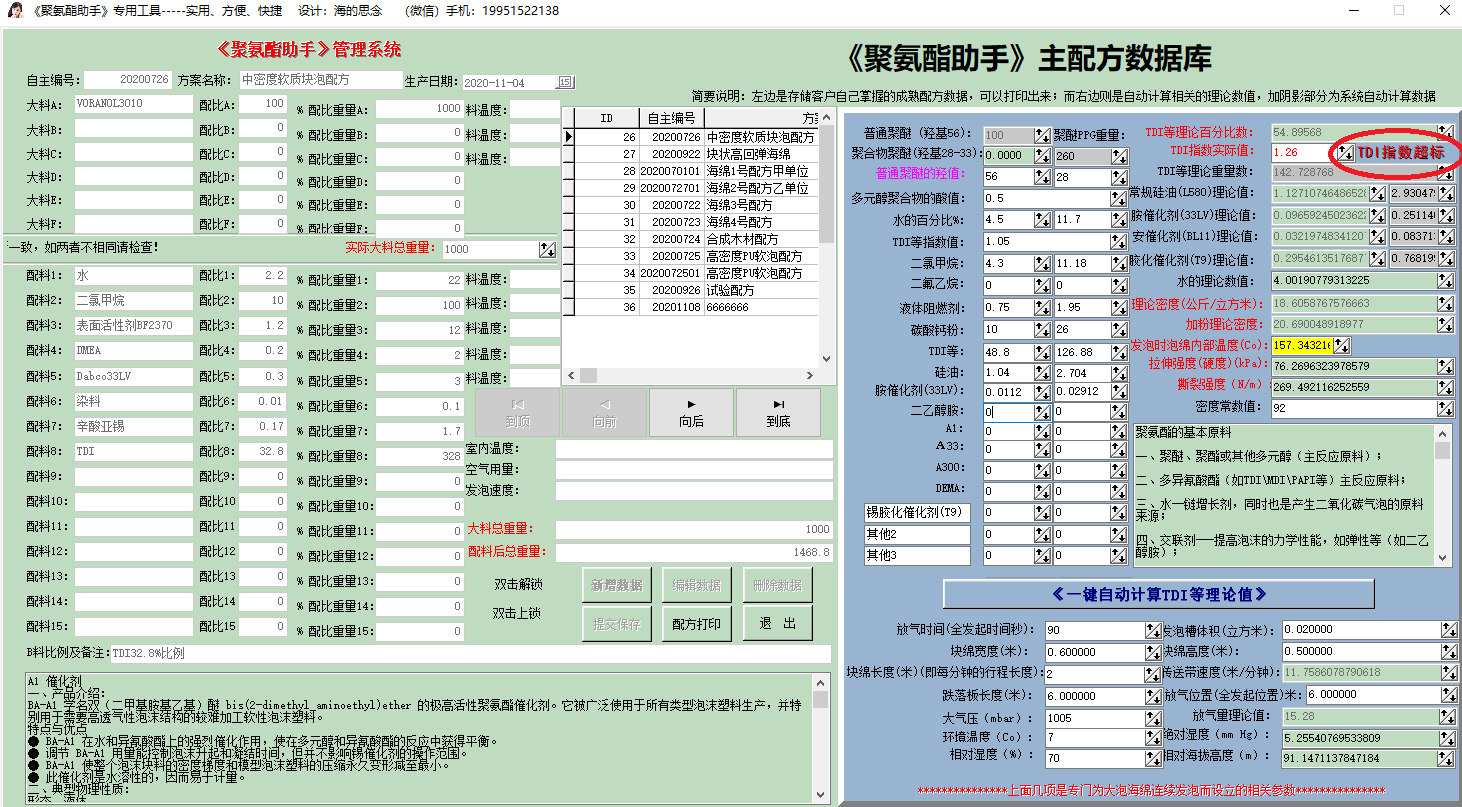This screenshot has height=807, width=1462.
Task: Click the 配方打印 button
Action: (698, 624)
